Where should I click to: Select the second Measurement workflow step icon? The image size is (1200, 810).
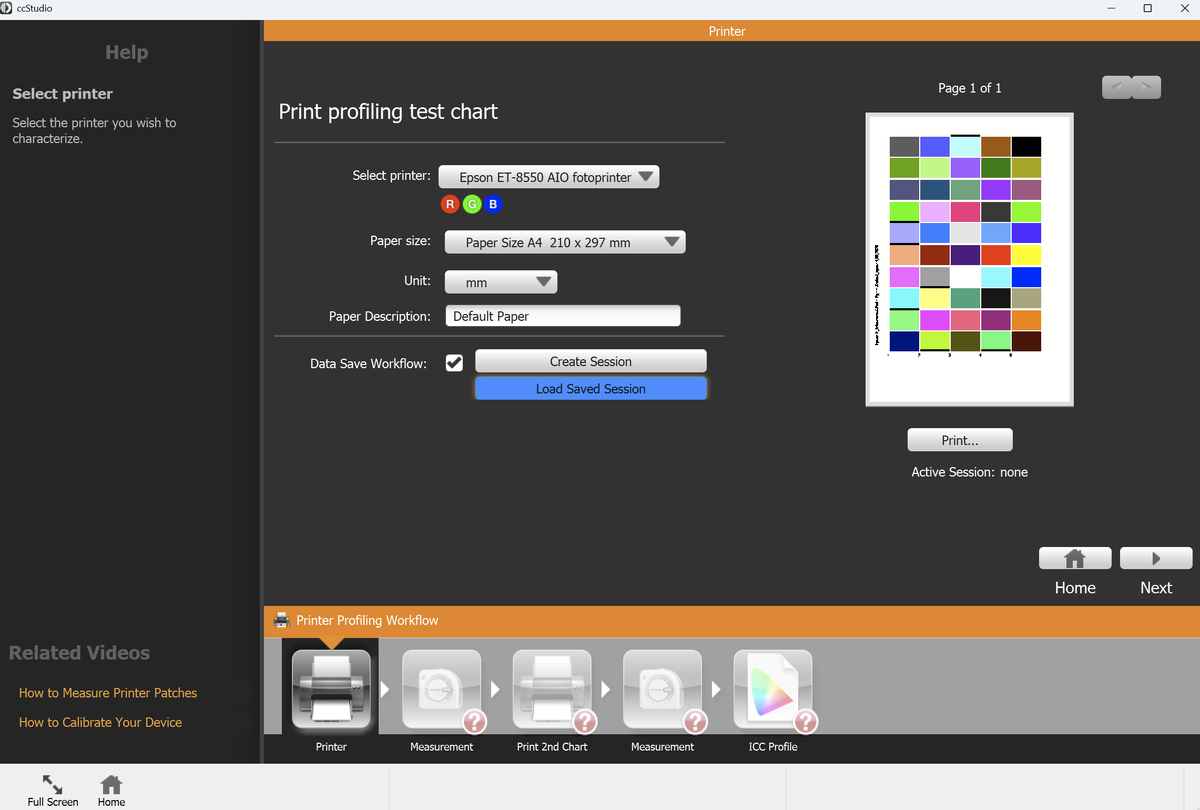[662, 689]
